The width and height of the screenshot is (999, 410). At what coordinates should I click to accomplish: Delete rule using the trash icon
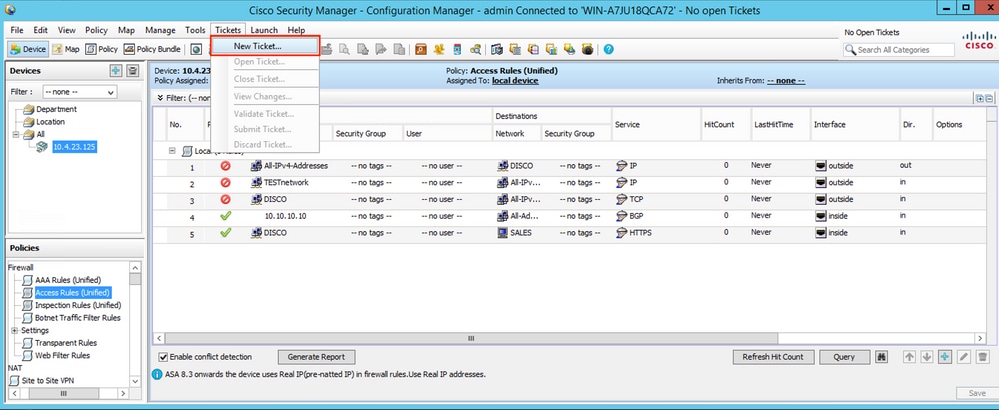point(983,357)
